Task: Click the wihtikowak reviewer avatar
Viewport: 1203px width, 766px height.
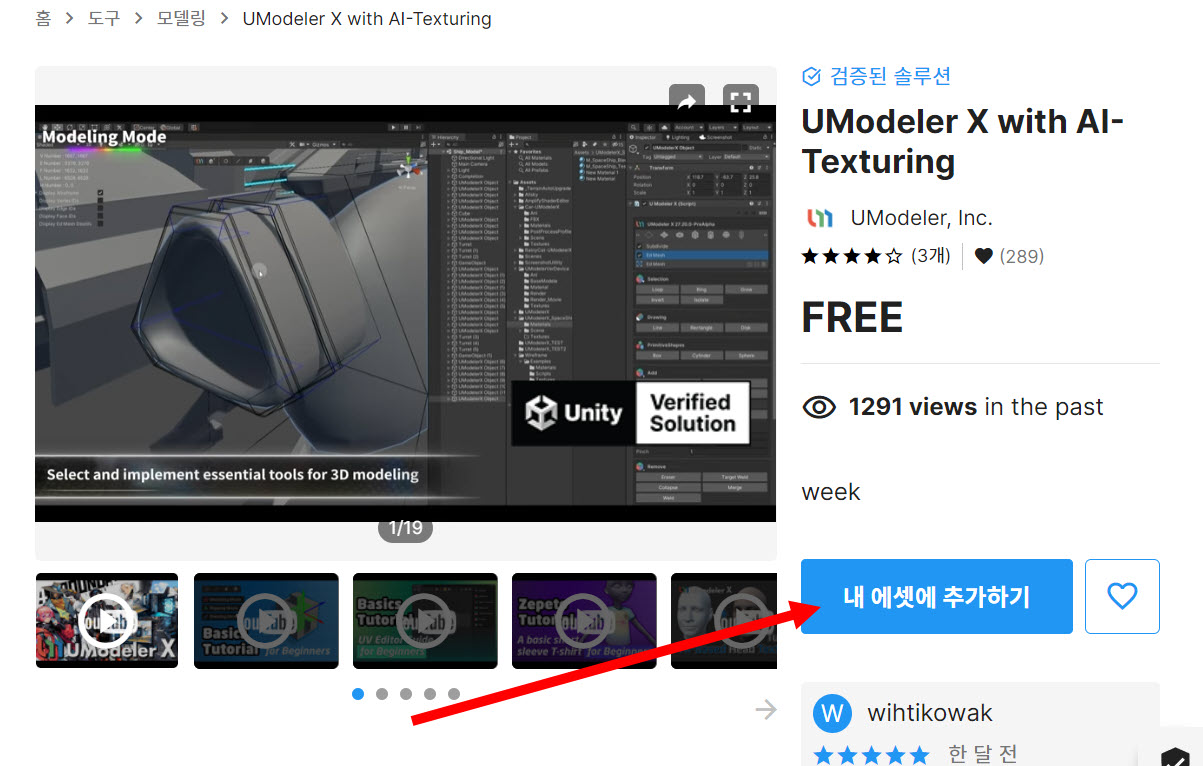Action: tap(832, 714)
